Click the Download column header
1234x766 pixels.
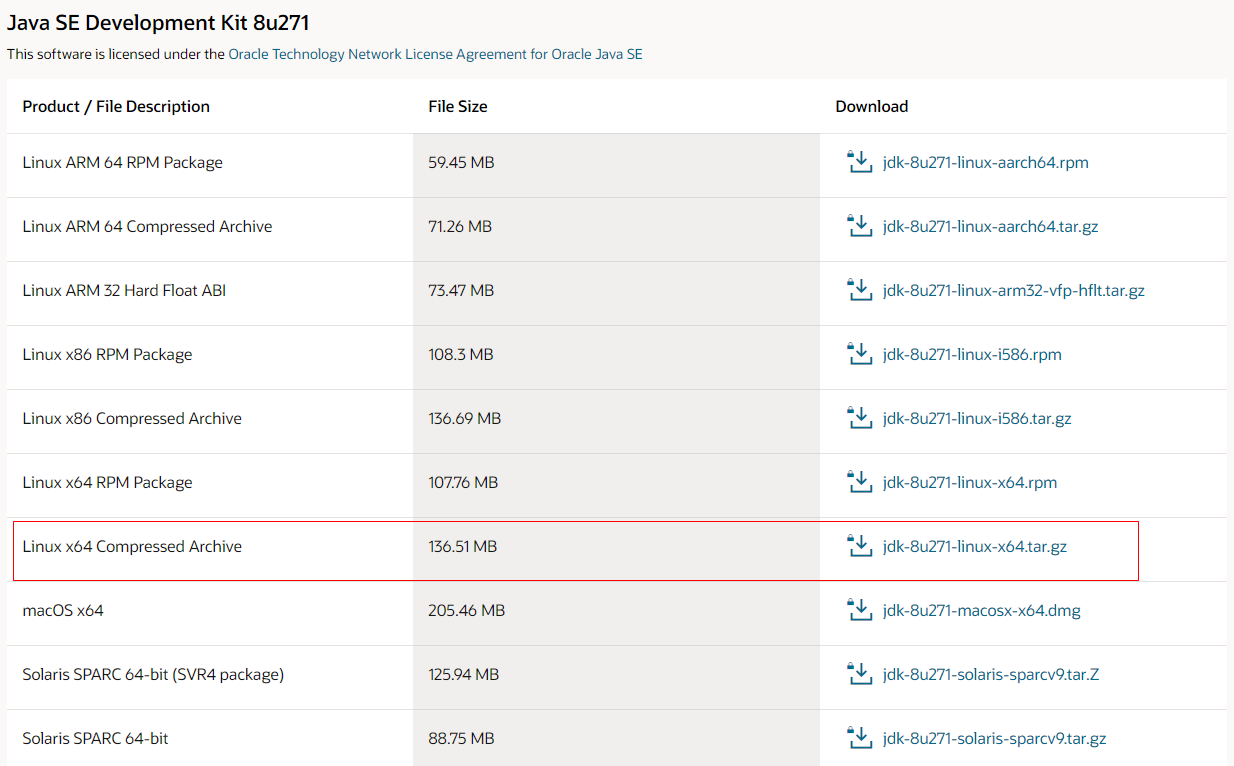(x=872, y=106)
